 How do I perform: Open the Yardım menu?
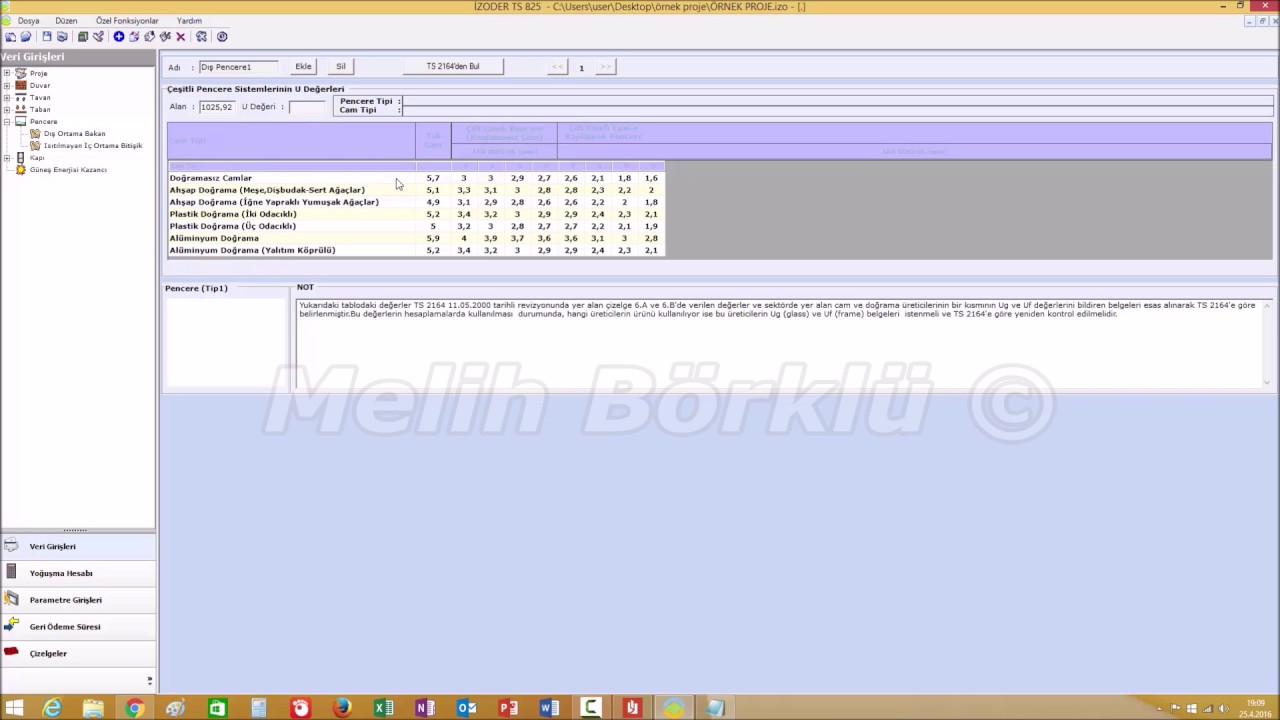(189, 20)
